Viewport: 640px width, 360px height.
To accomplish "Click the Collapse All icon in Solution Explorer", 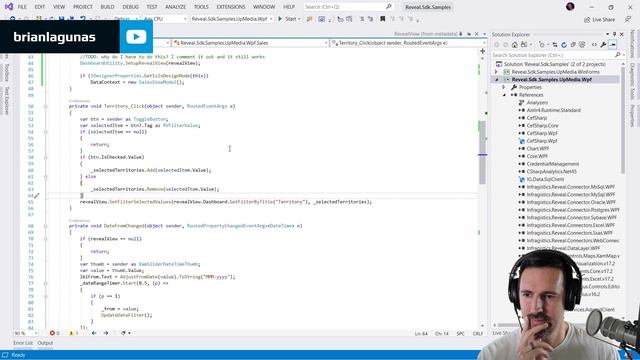I will point(573,44).
